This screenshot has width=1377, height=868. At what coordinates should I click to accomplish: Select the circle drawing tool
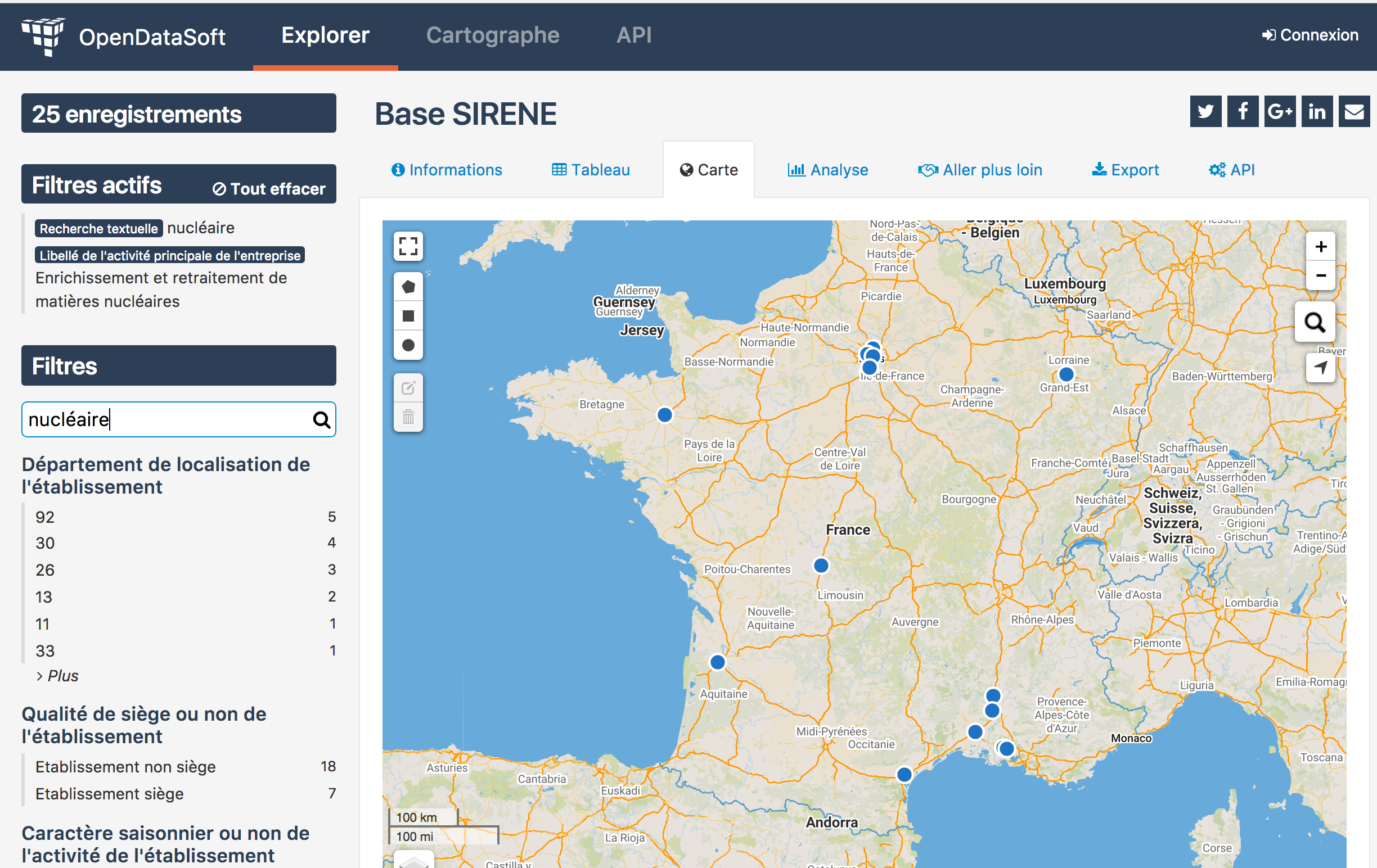point(408,345)
